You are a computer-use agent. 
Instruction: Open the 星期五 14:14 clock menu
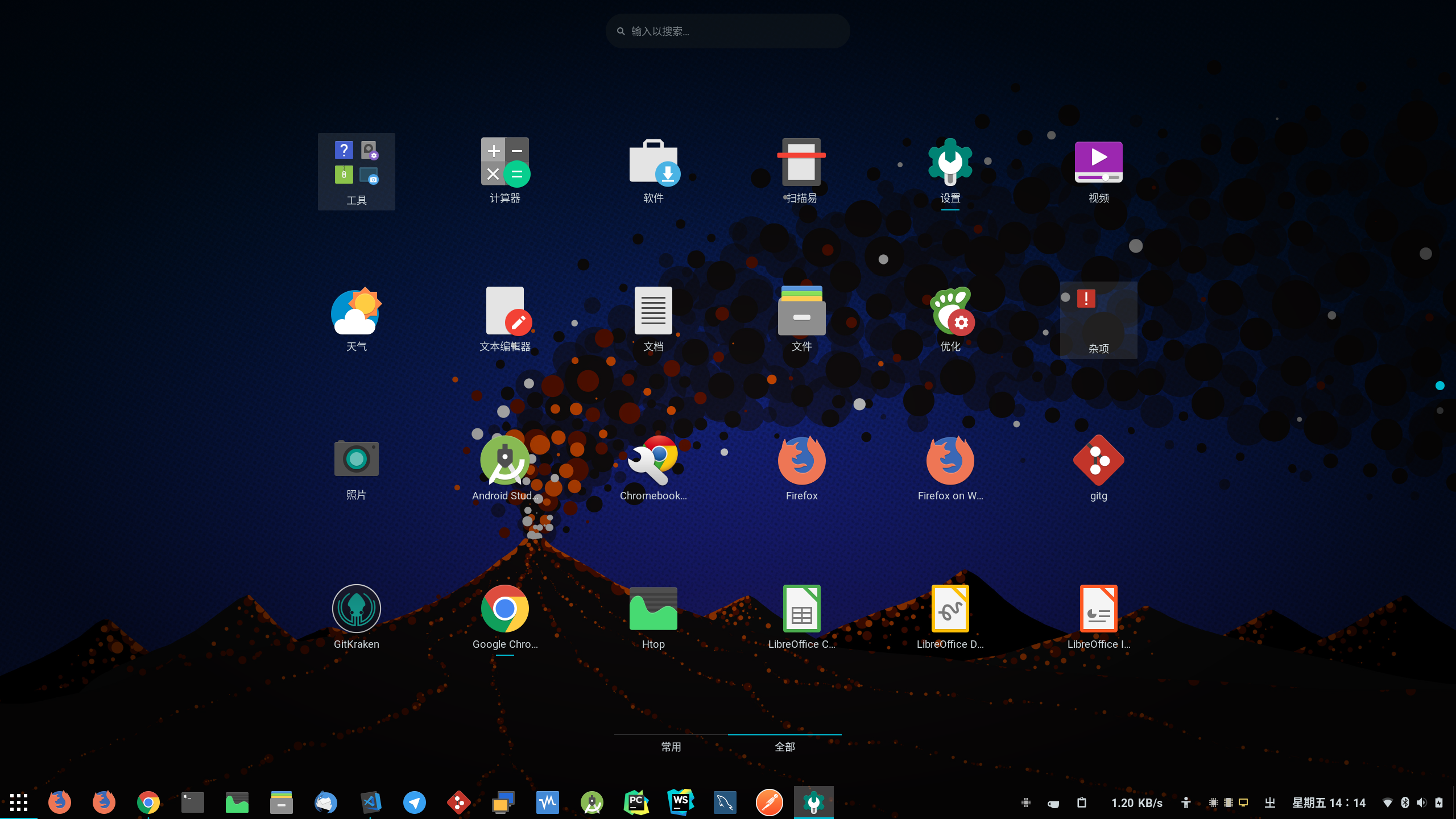(1329, 803)
